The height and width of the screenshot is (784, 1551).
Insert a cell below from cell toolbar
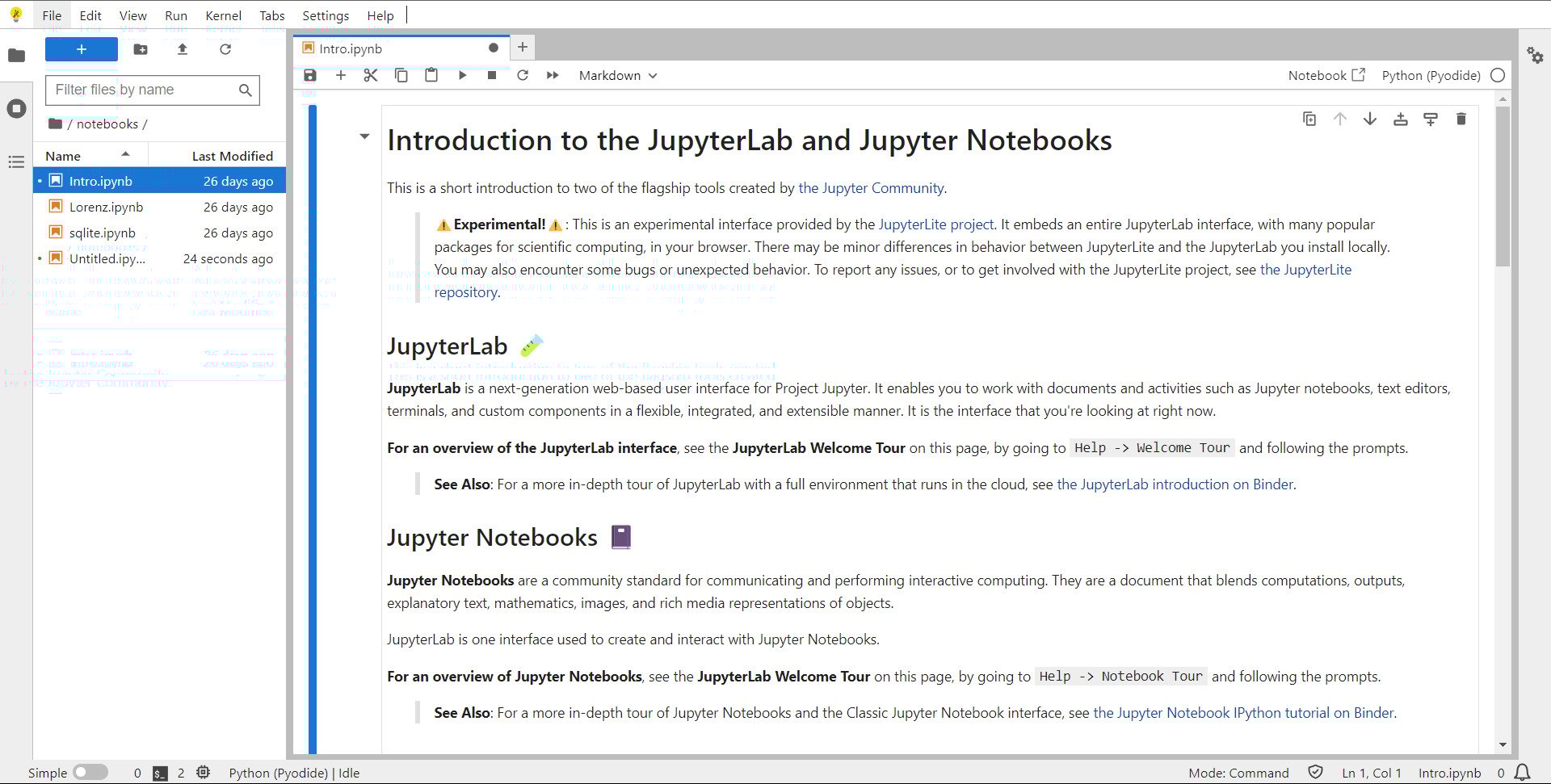pyautogui.click(x=1431, y=119)
